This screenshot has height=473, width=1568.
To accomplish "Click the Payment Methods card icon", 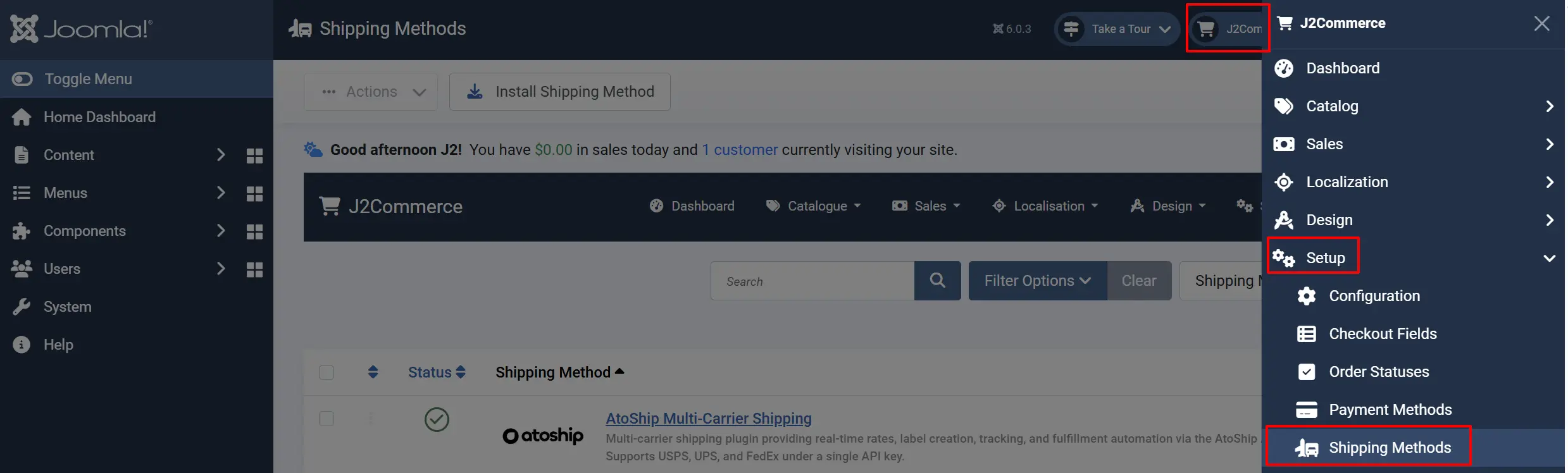I will (x=1306, y=410).
